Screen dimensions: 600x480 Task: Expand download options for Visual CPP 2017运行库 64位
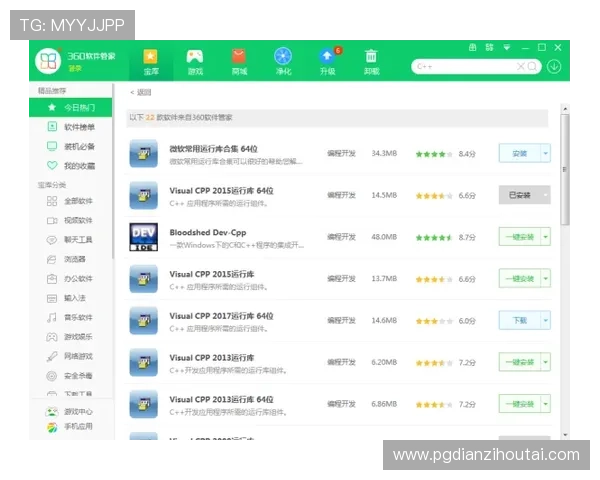(x=546, y=320)
